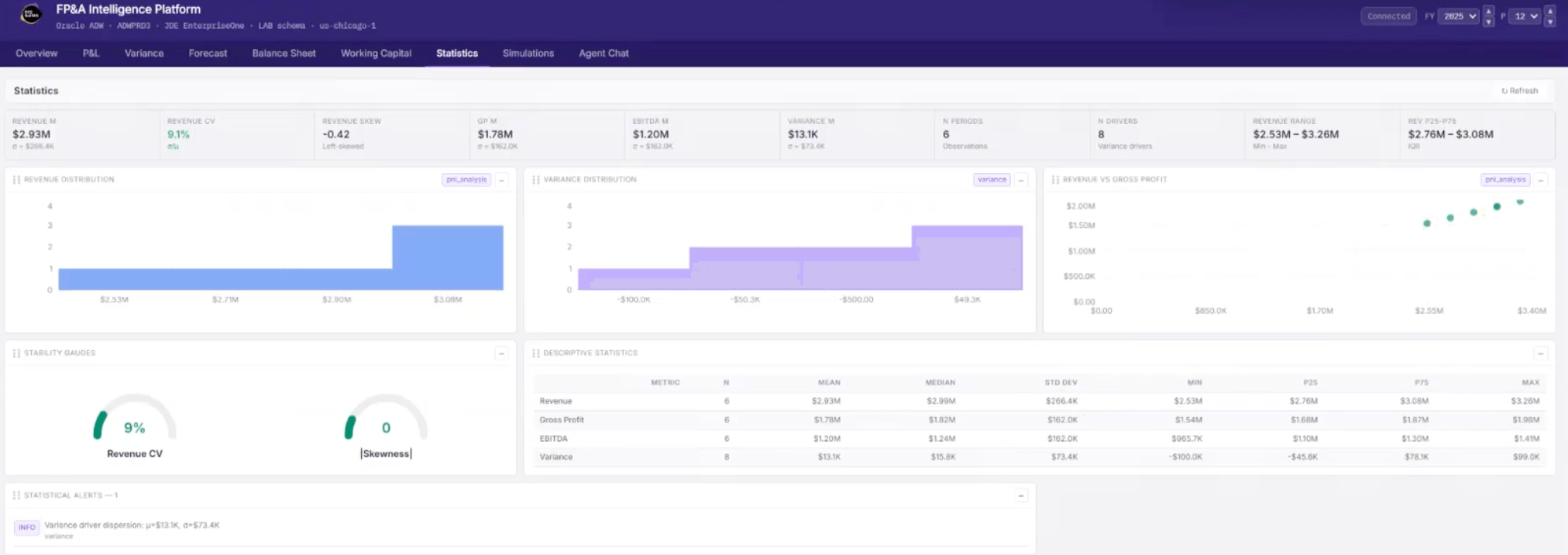1568x555 pixels.
Task: Increase period with the up arrow
Action: click(x=1549, y=12)
